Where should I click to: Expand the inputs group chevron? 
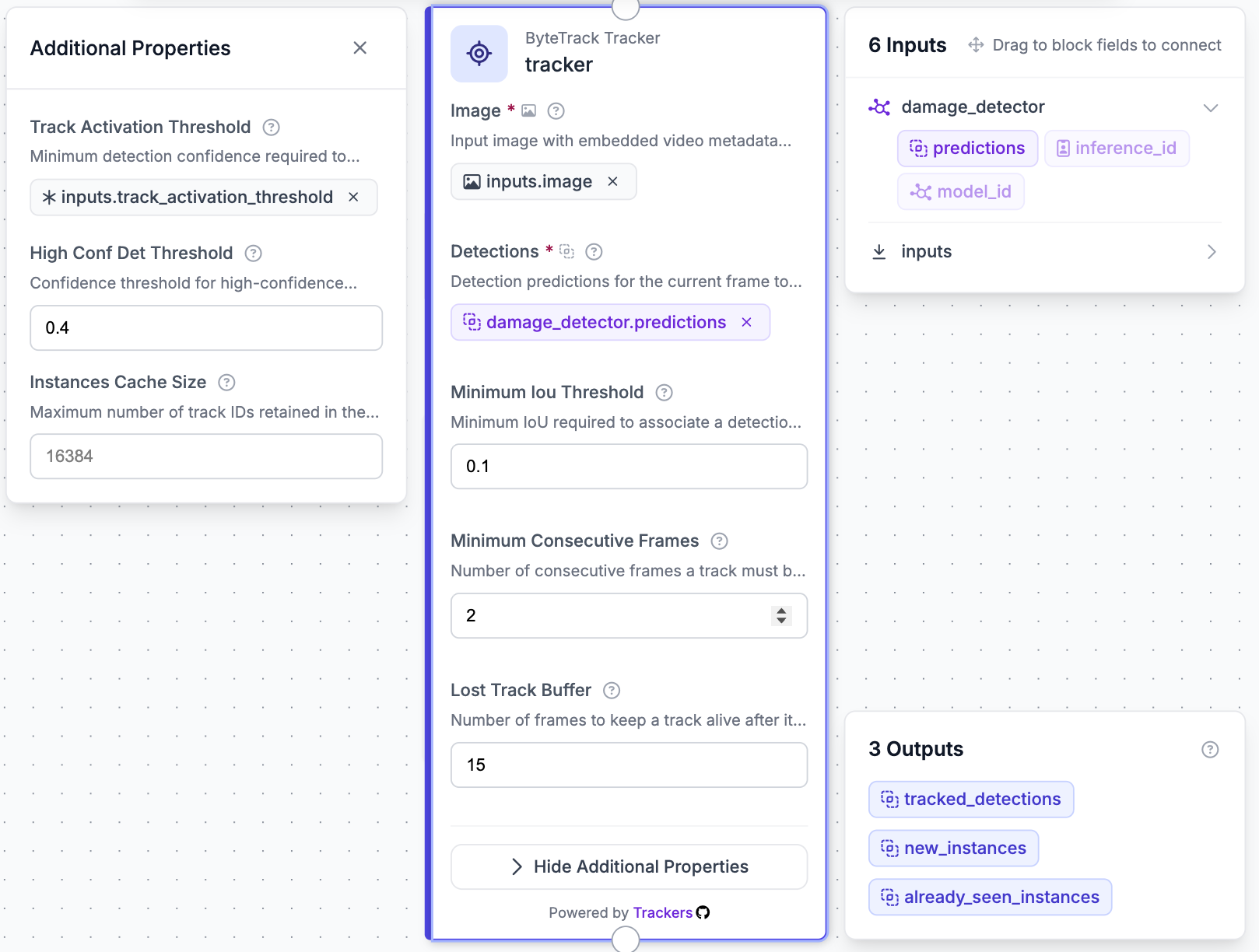1212,251
